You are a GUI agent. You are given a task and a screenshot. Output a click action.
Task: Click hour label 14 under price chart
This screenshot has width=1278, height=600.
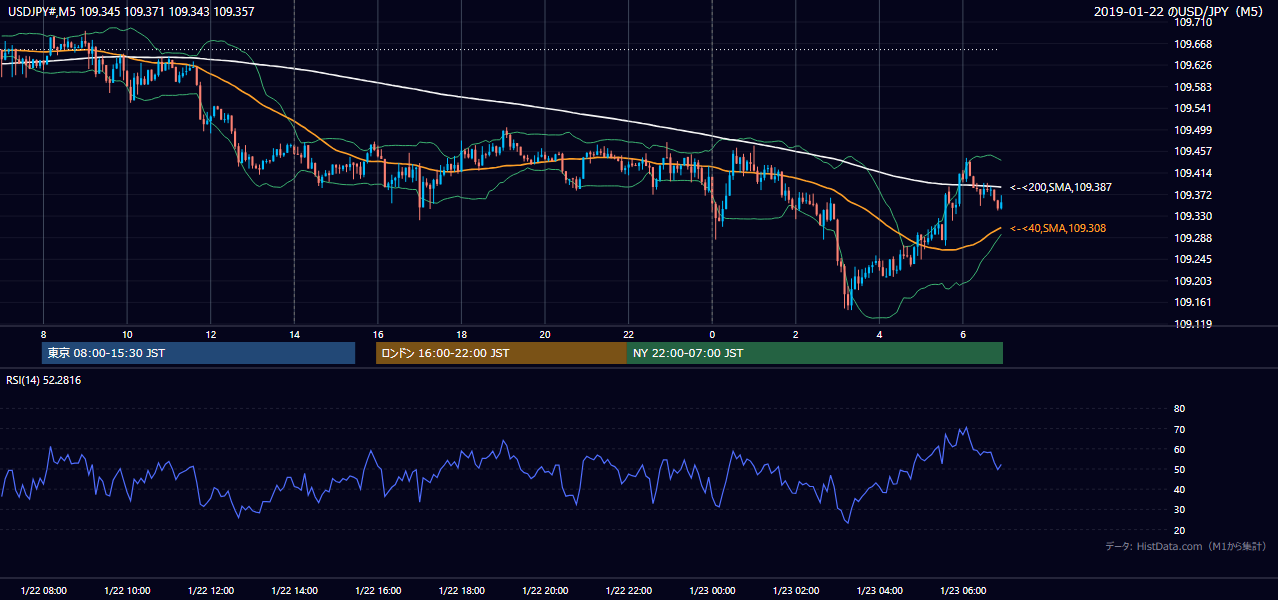click(294, 334)
